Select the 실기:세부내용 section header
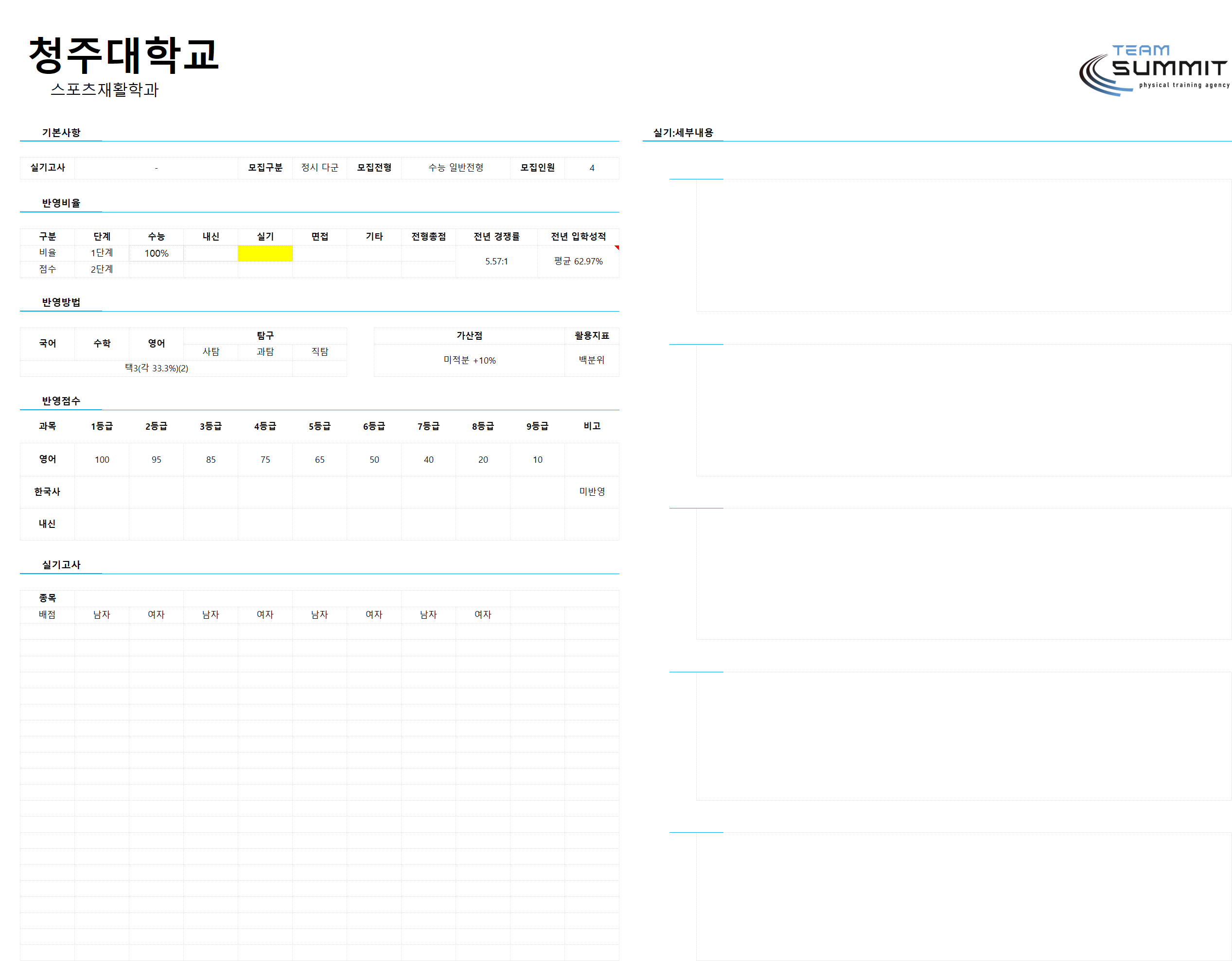Screen dimensions: 1232x961 coord(683,133)
